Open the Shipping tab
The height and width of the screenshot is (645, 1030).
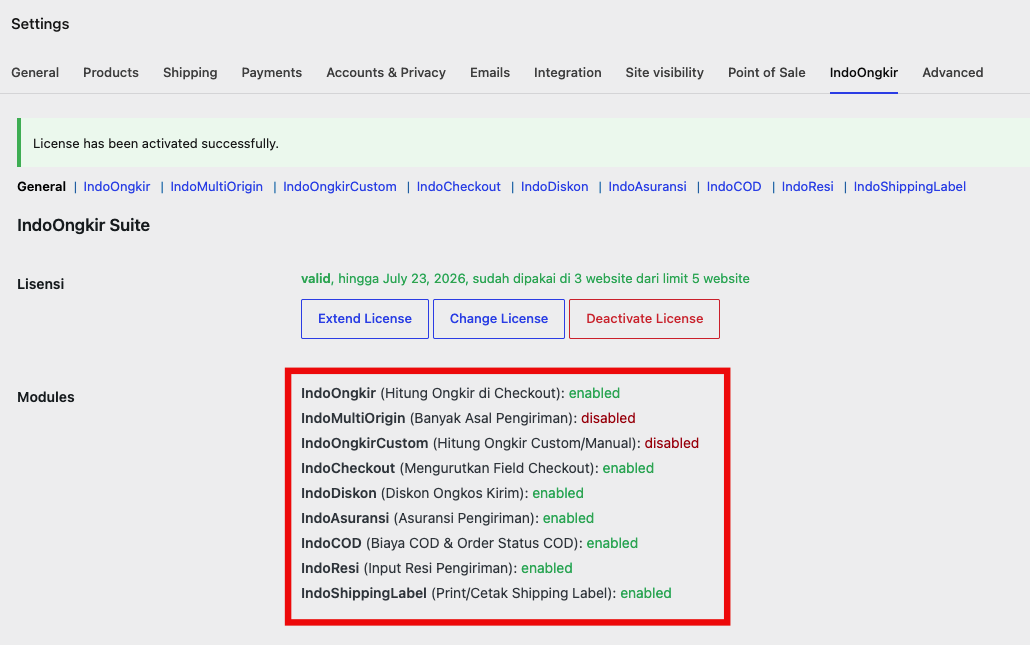190,72
